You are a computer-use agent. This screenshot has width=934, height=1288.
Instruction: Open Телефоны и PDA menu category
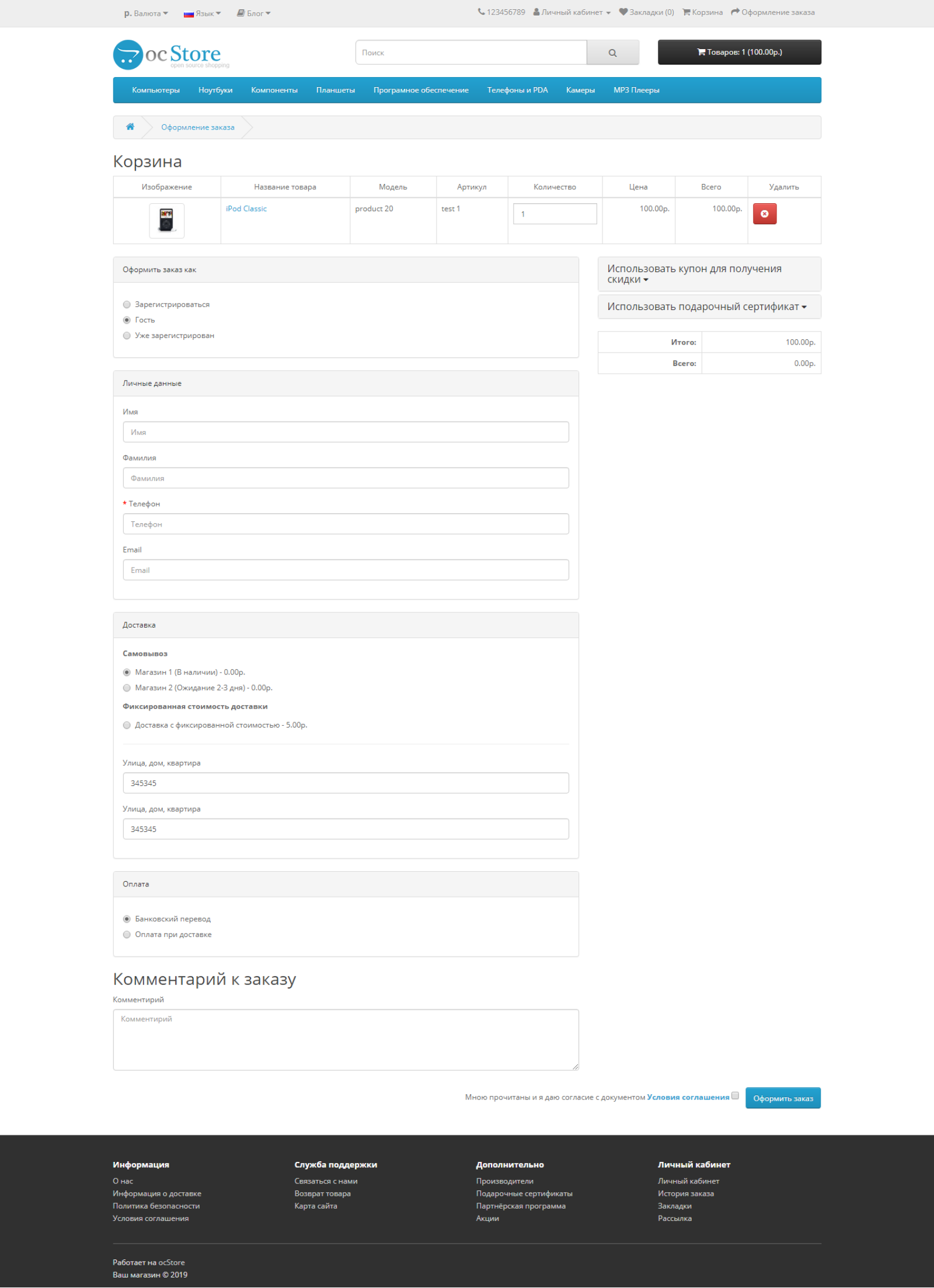point(517,90)
